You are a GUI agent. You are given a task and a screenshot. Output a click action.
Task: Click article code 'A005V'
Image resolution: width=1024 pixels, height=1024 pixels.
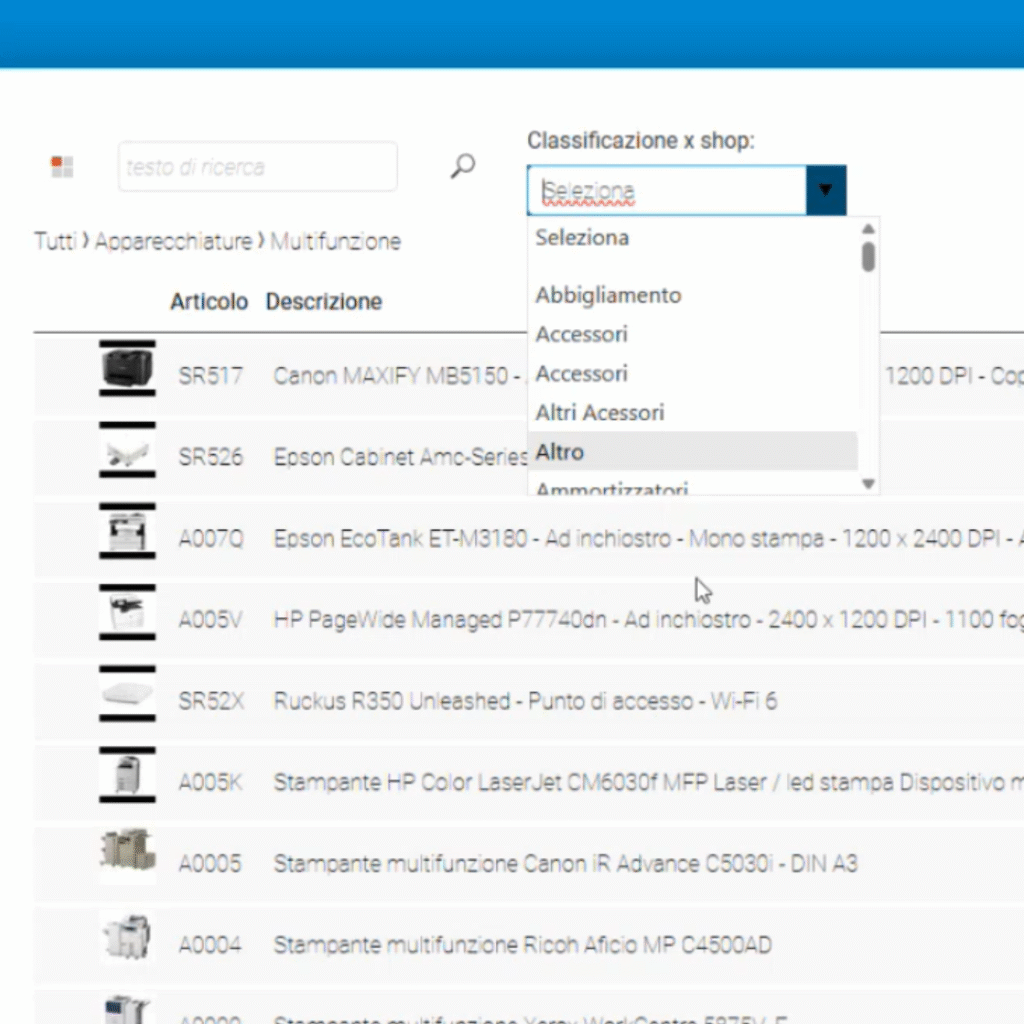pos(210,620)
